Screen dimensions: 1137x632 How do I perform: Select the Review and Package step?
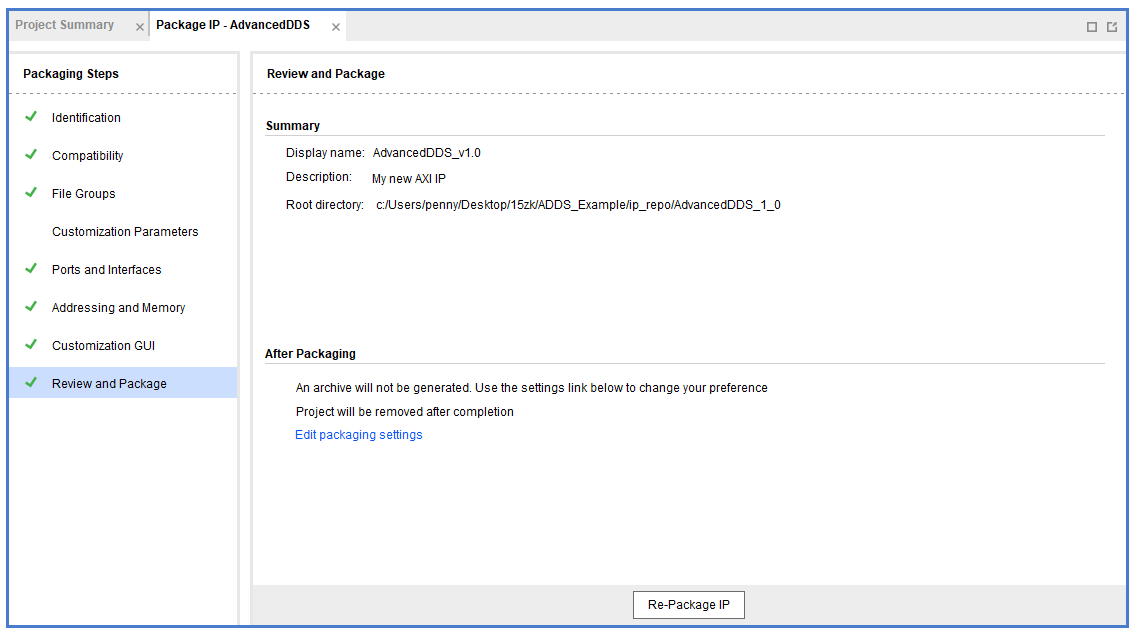[x=109, y=384]
